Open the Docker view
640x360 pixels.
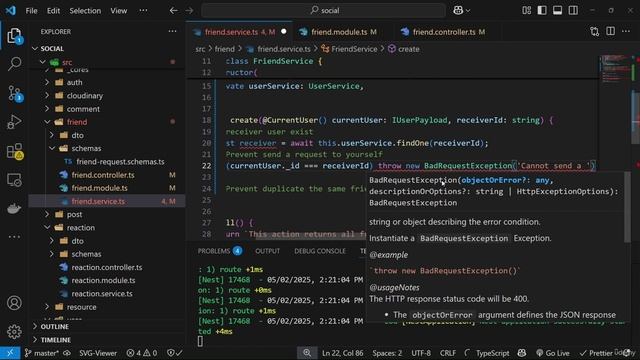tap(14, 209)
